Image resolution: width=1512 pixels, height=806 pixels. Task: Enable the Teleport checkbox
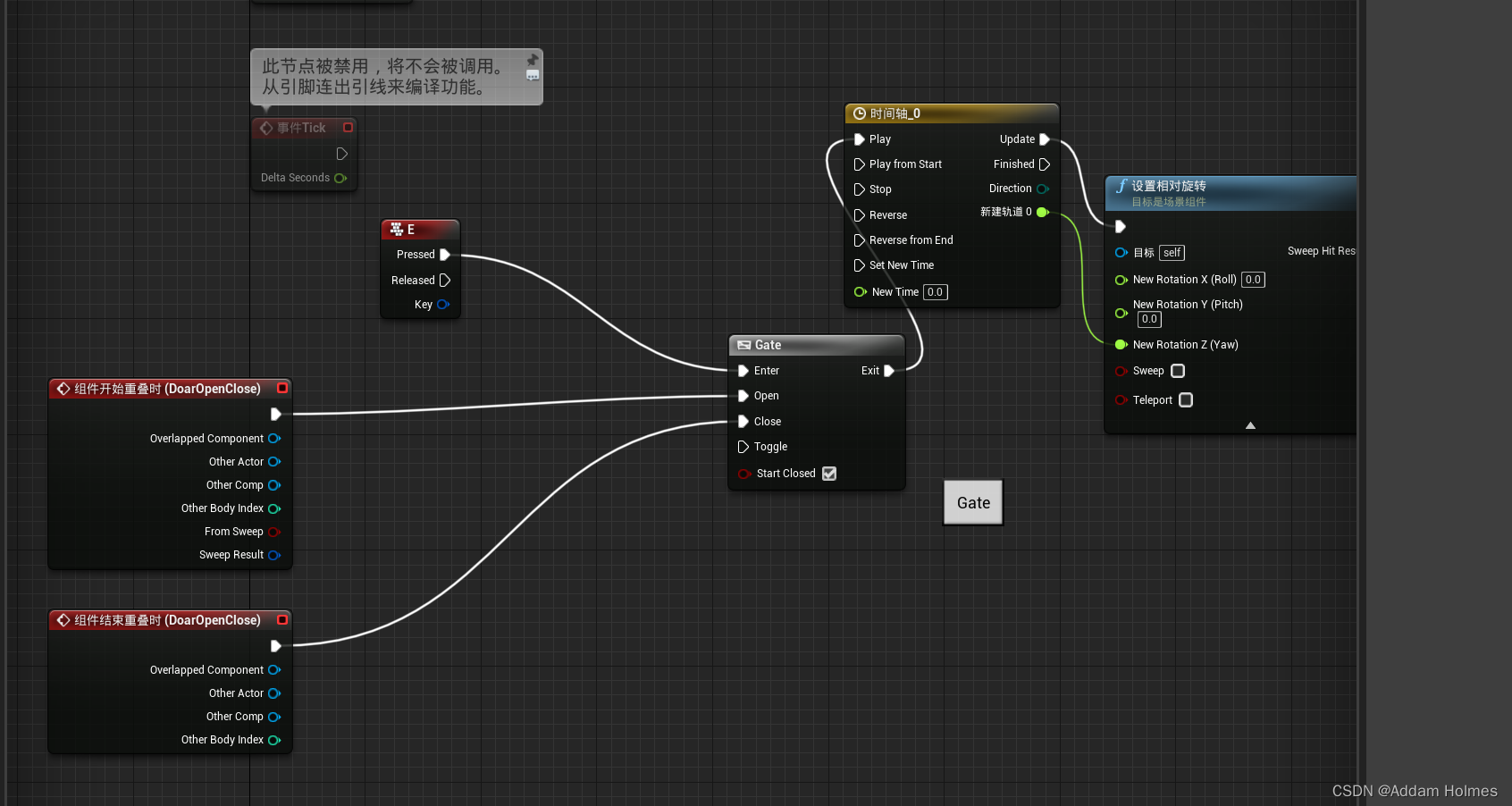[1186, 400]
